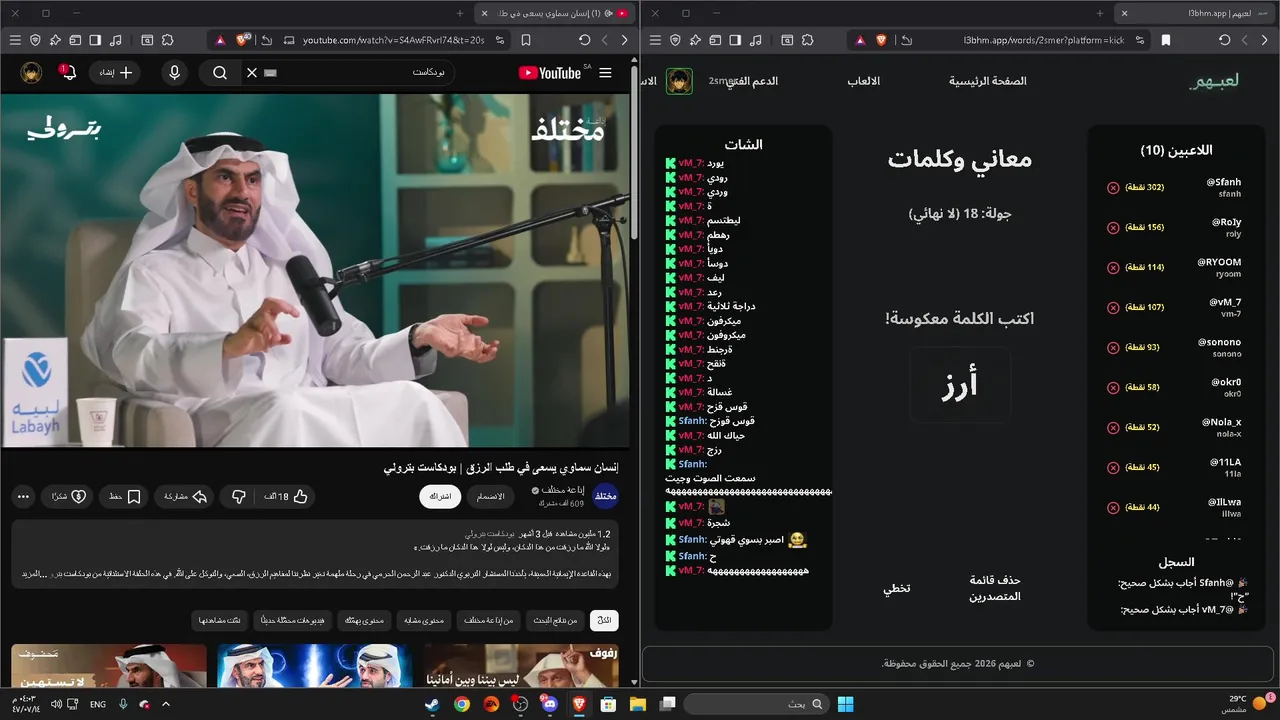Toggle sidebar panel in YouTube window

(95, 40)
